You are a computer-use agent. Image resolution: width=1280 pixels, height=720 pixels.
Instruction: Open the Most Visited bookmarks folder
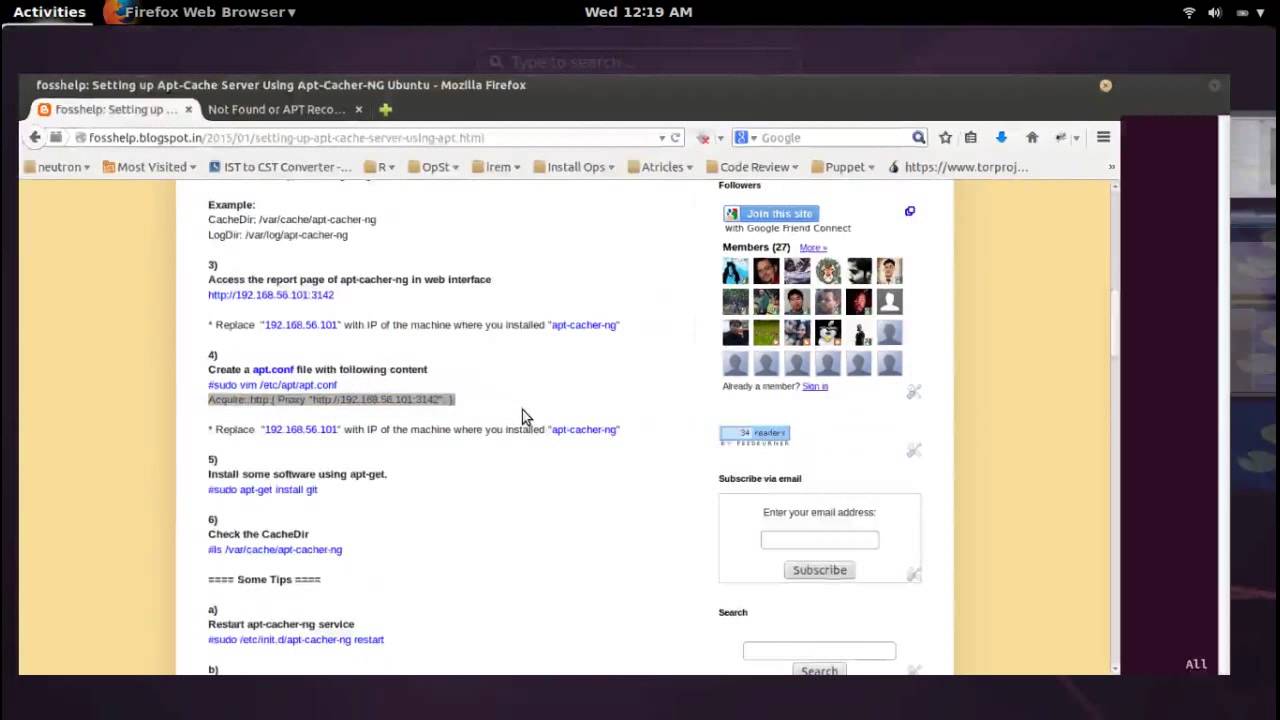[x=150, y=167]
